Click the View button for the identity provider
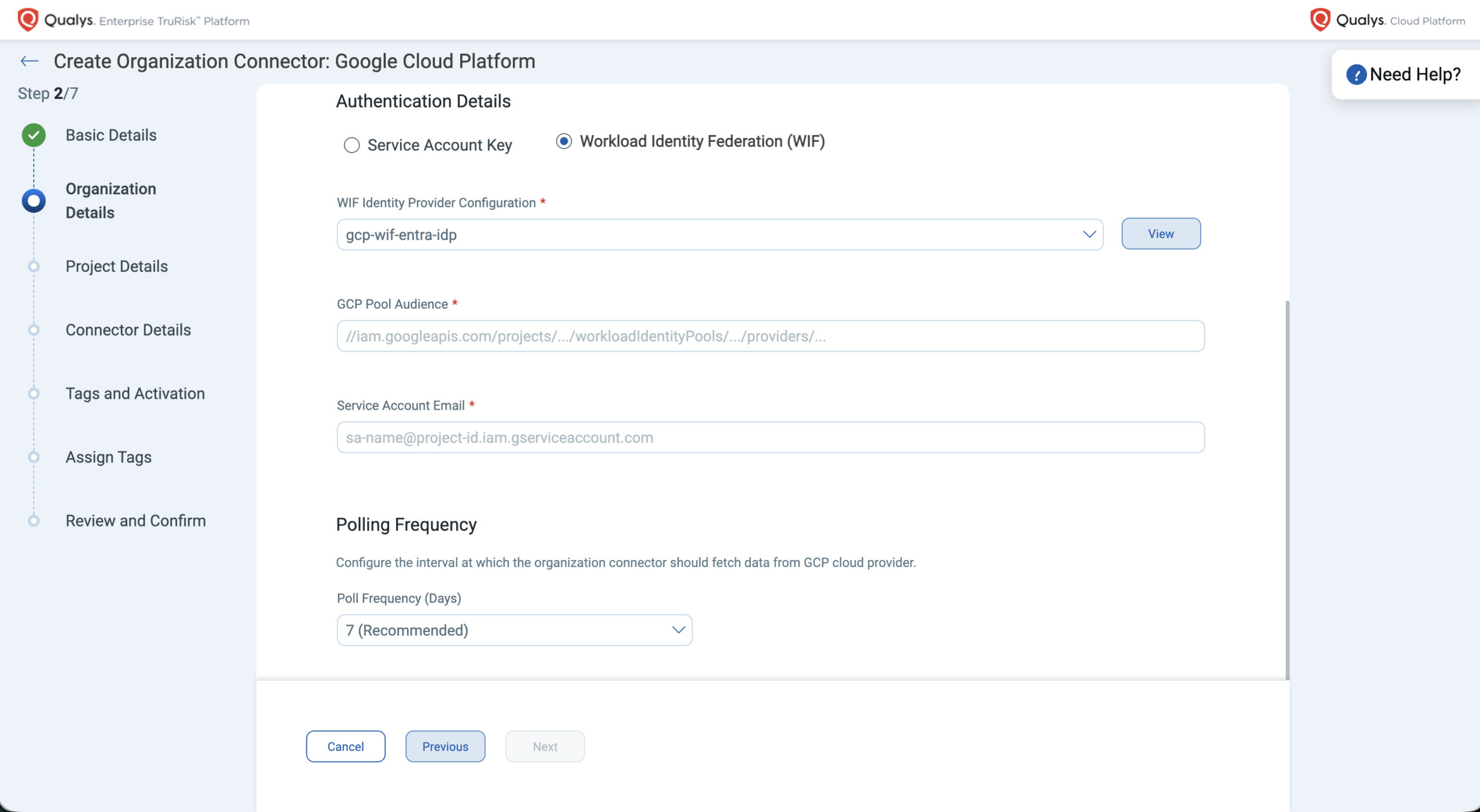Image resolution: width=1480 pixels, height=812 pixels. pos(1161,233)
